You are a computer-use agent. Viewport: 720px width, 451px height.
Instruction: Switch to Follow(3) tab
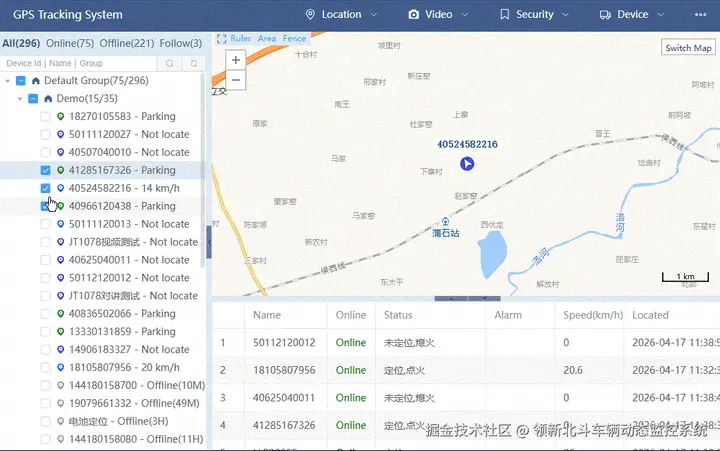(181, 43)
